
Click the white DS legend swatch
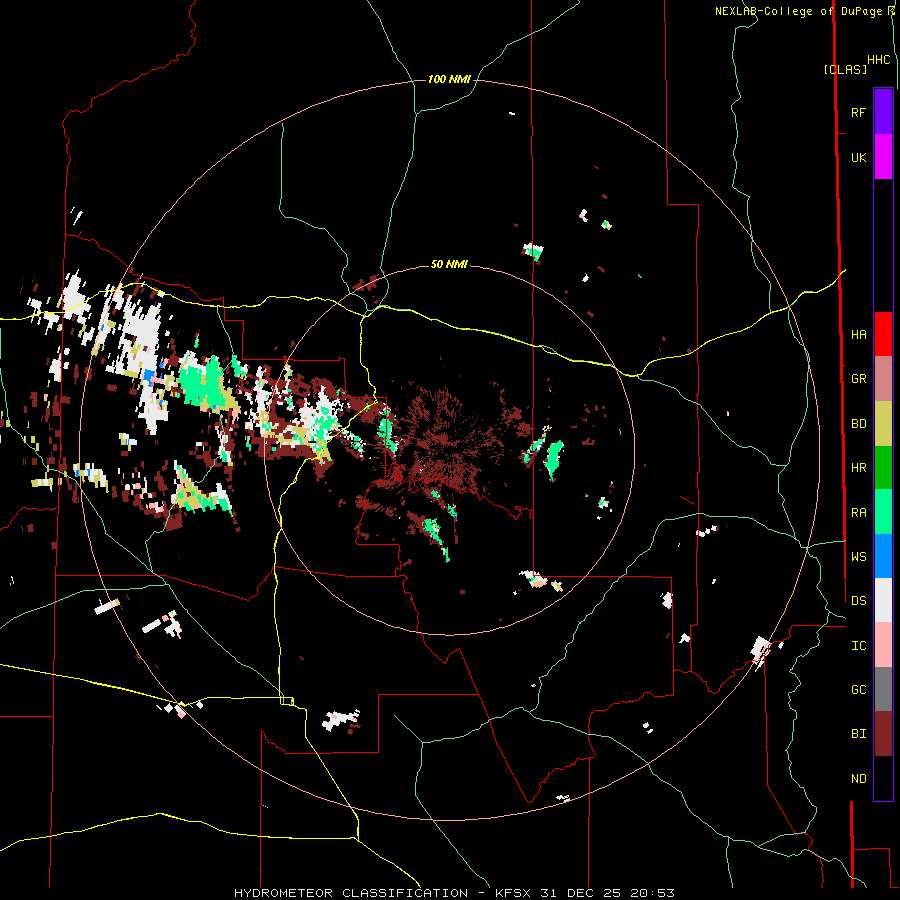(x=883, y=600)
